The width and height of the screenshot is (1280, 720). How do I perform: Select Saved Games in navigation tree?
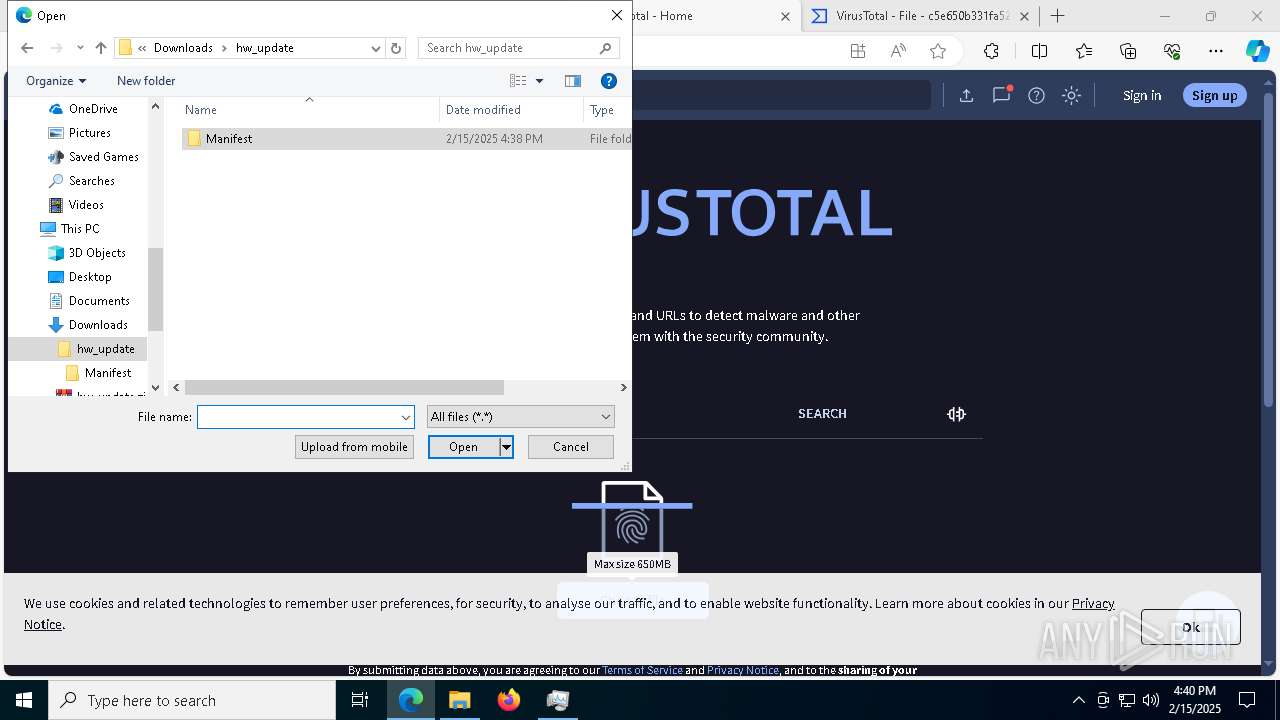103,157
